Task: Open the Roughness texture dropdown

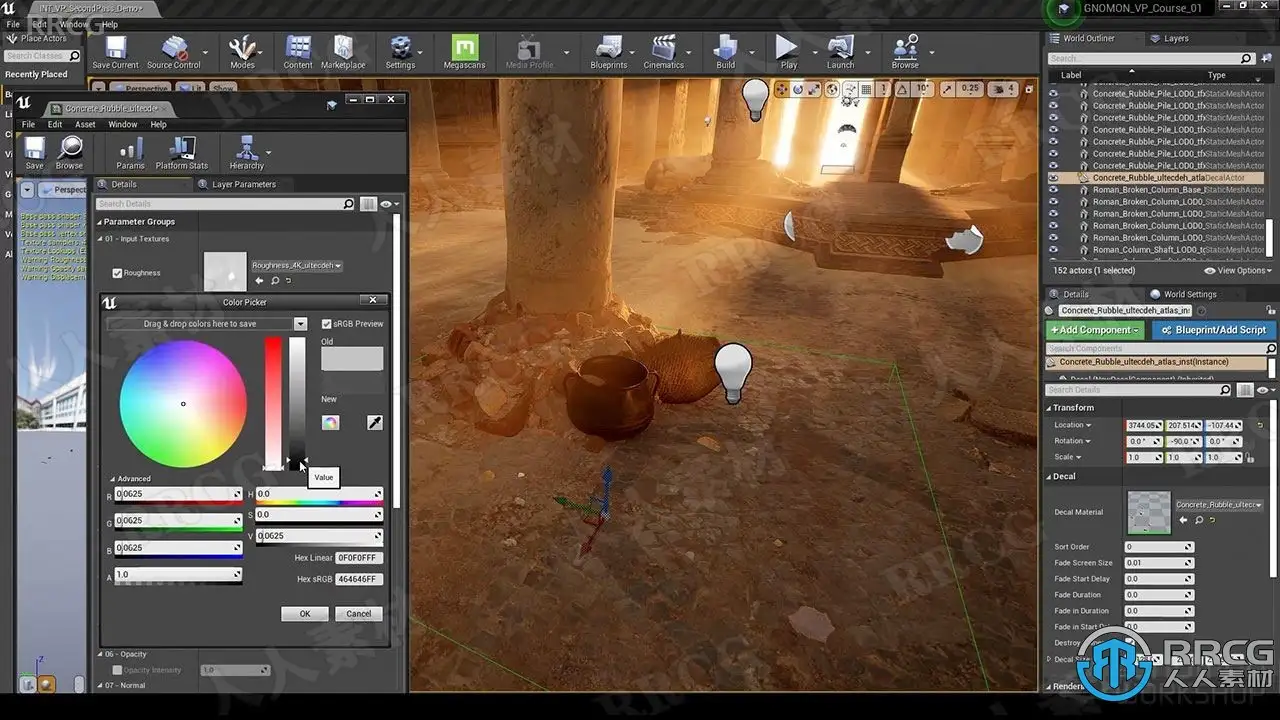Action: coord(297,266)
